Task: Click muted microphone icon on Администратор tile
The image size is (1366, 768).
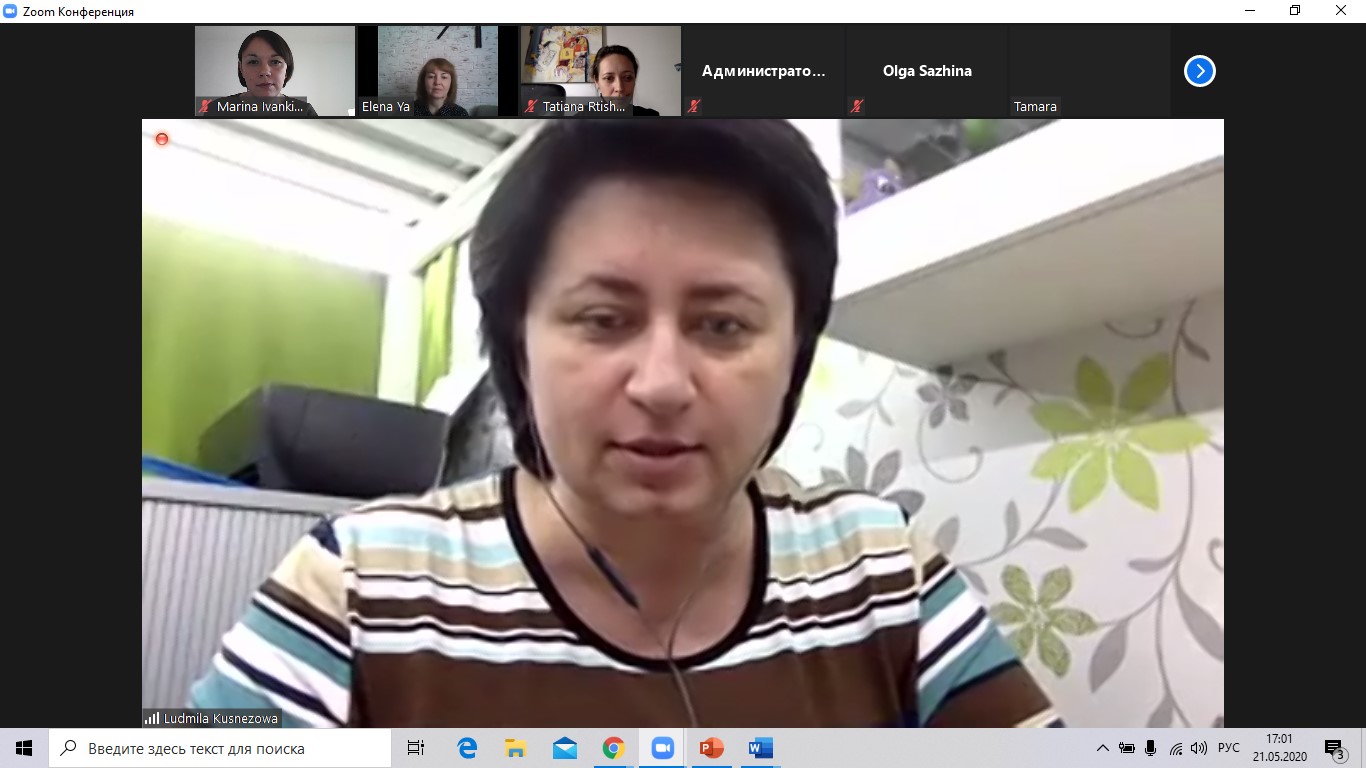Action: 693,106
